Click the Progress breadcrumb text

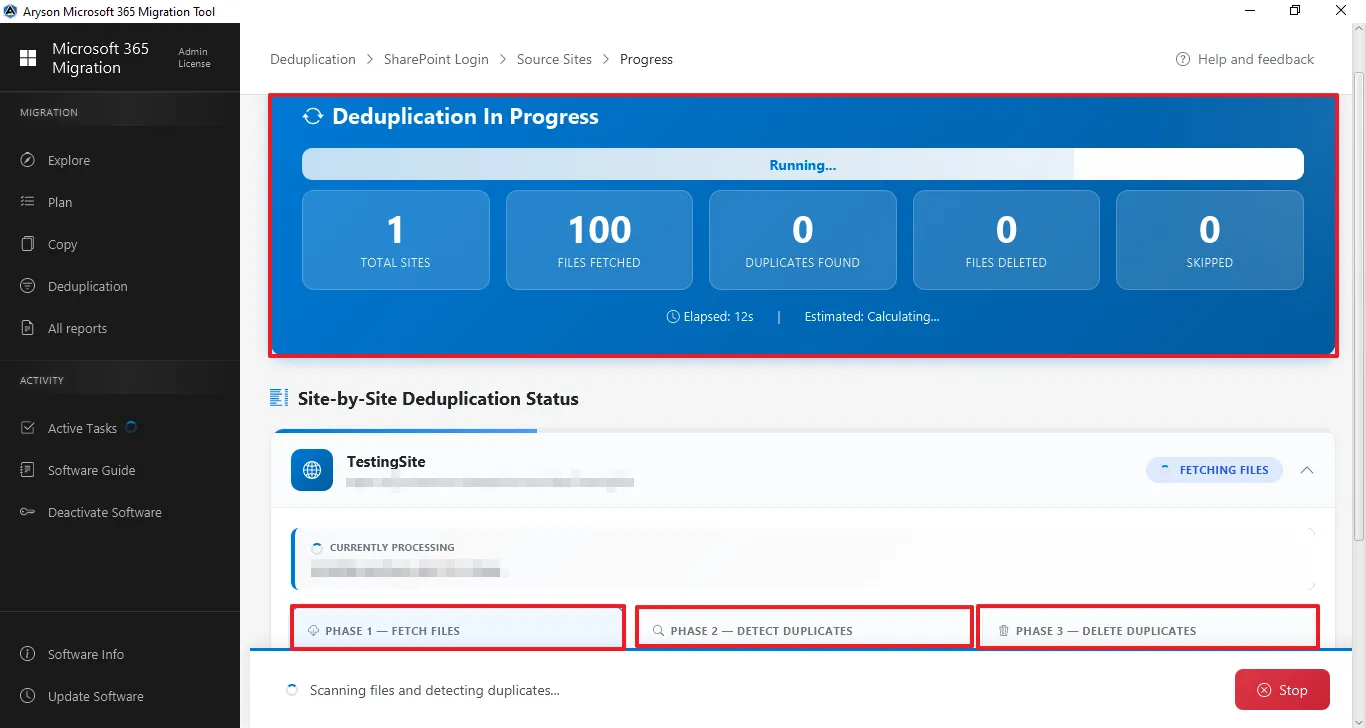click(646, 59)
